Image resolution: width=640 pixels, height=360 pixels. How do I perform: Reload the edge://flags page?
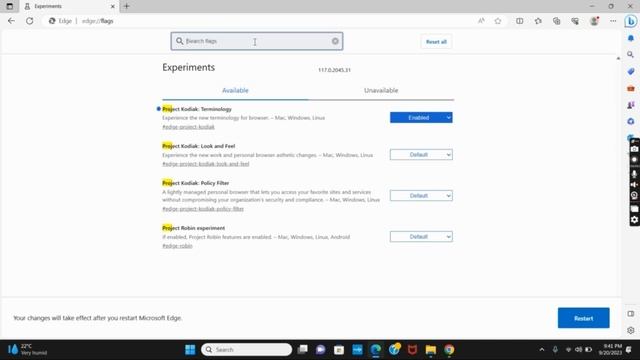click(x=29, y=21)
